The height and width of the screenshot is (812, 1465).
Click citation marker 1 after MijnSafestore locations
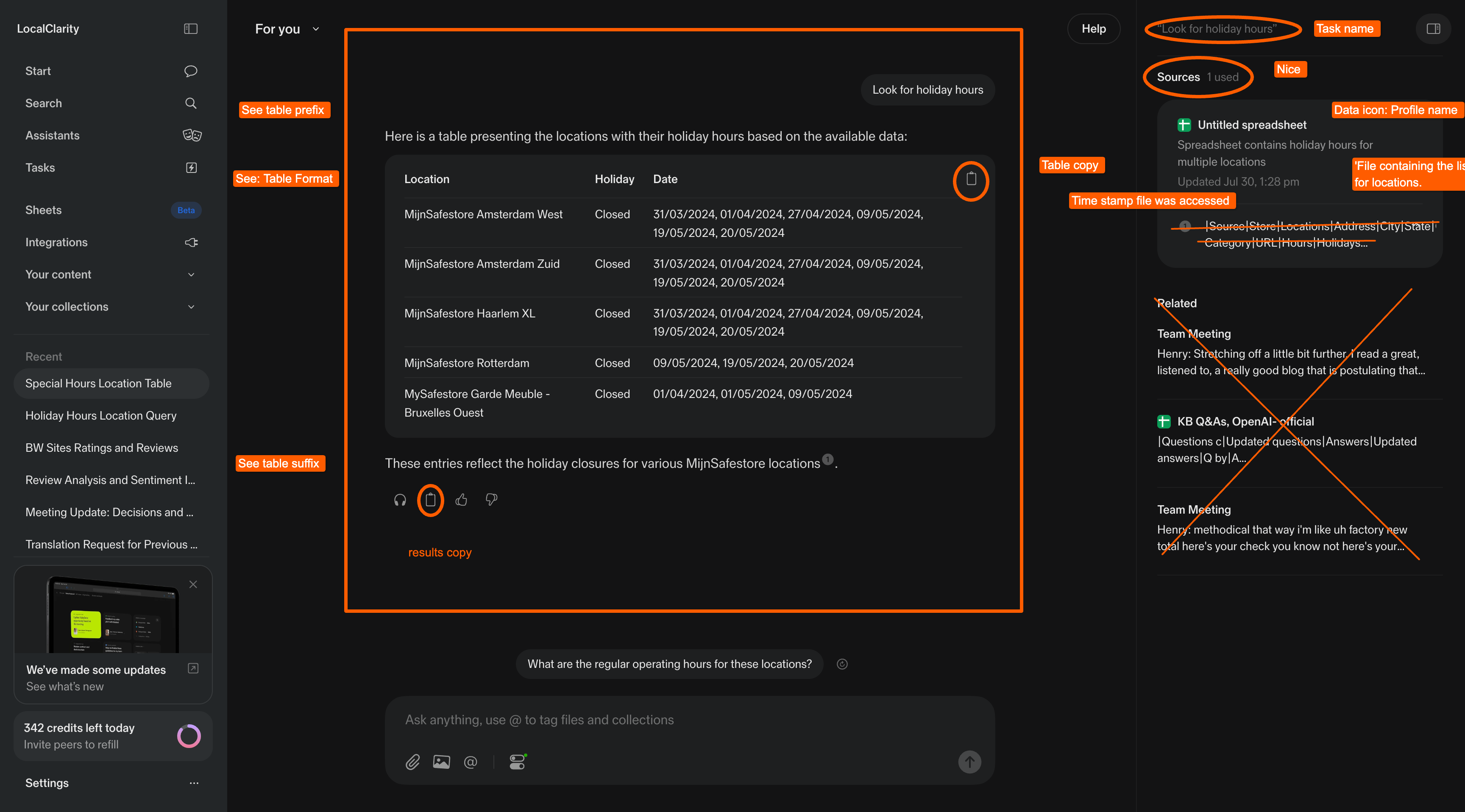point(827,459)
